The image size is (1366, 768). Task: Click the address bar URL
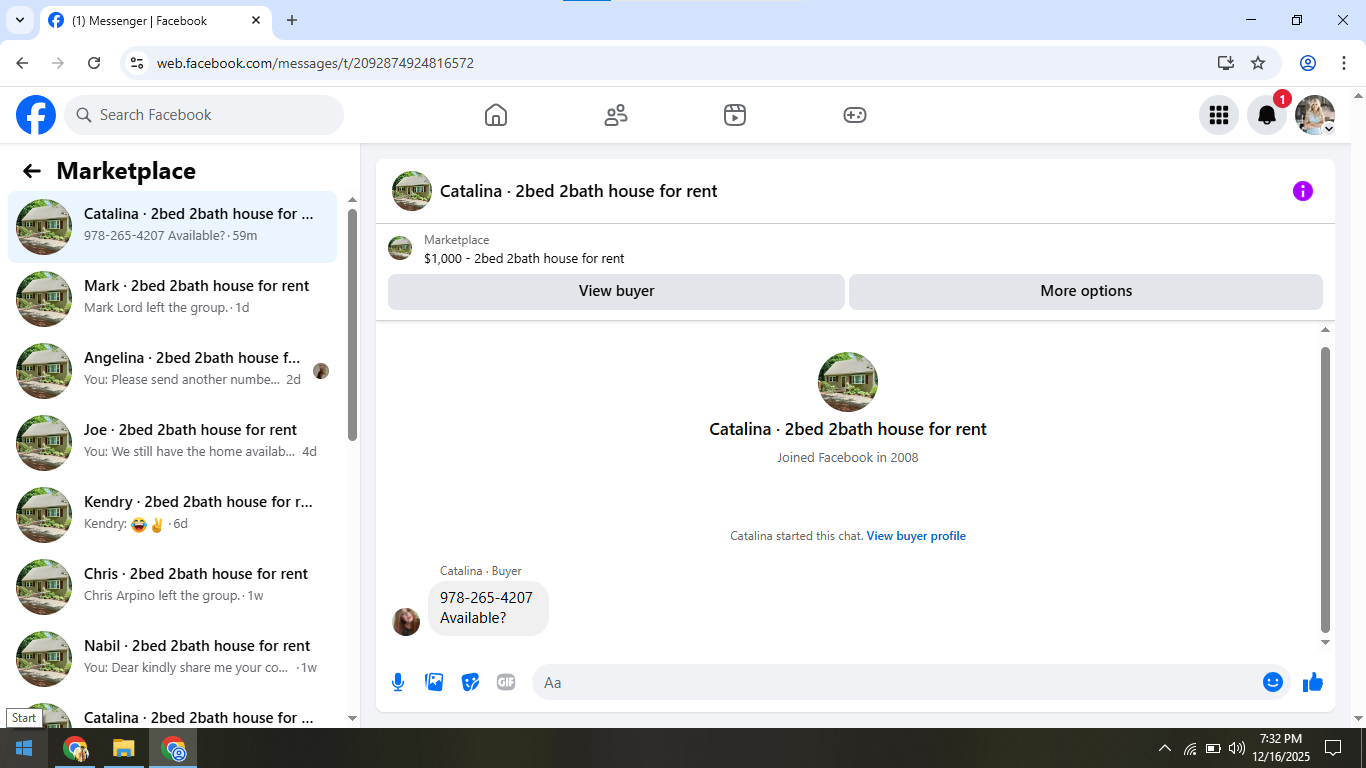click(315, 63)
